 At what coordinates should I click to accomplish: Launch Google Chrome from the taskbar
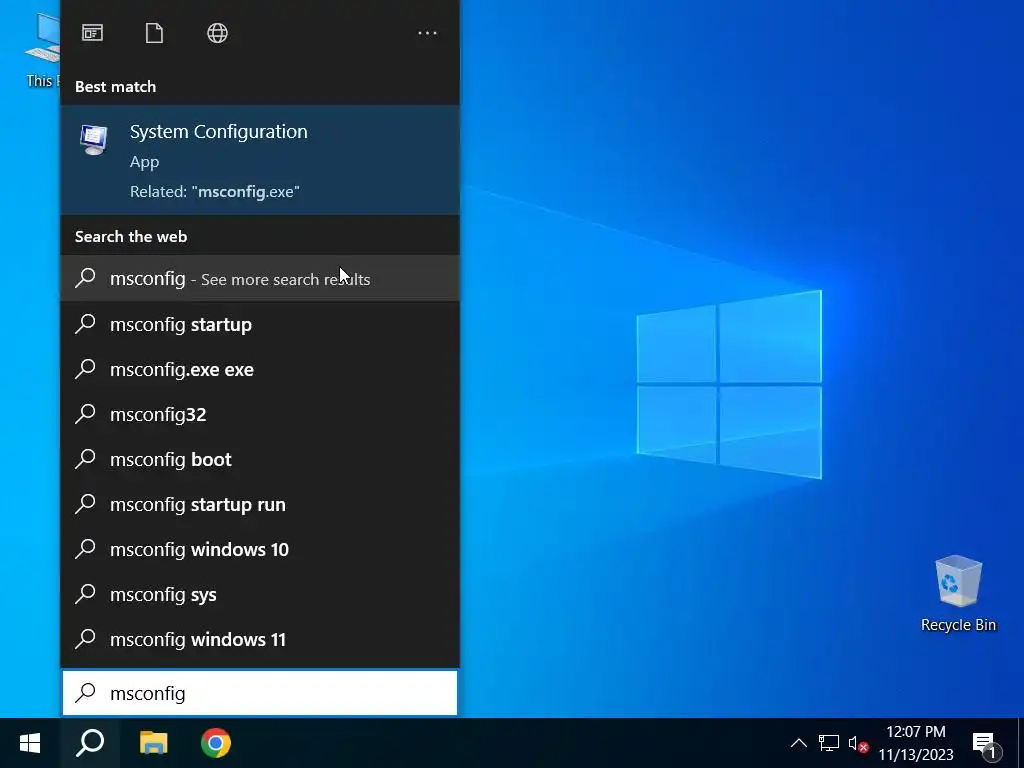pyautogui.click(x=216, y=743)
